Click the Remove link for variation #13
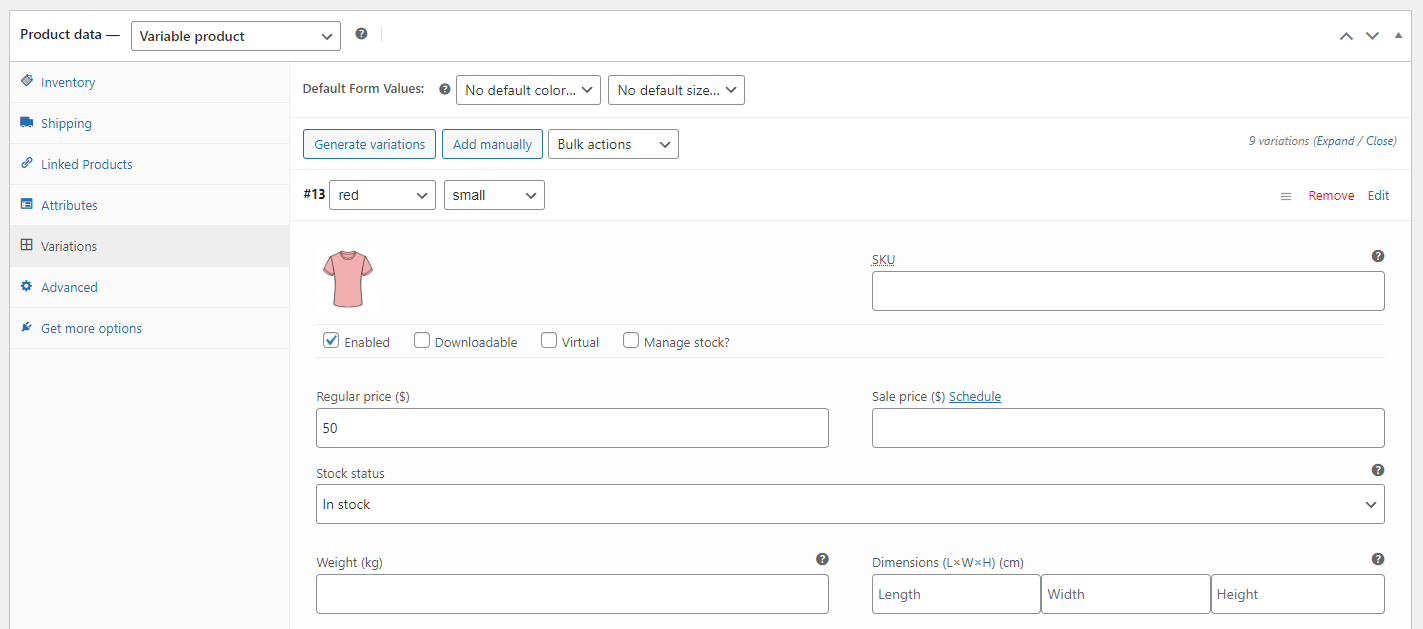This screenshot has width=1423, height=629. 1331,195
